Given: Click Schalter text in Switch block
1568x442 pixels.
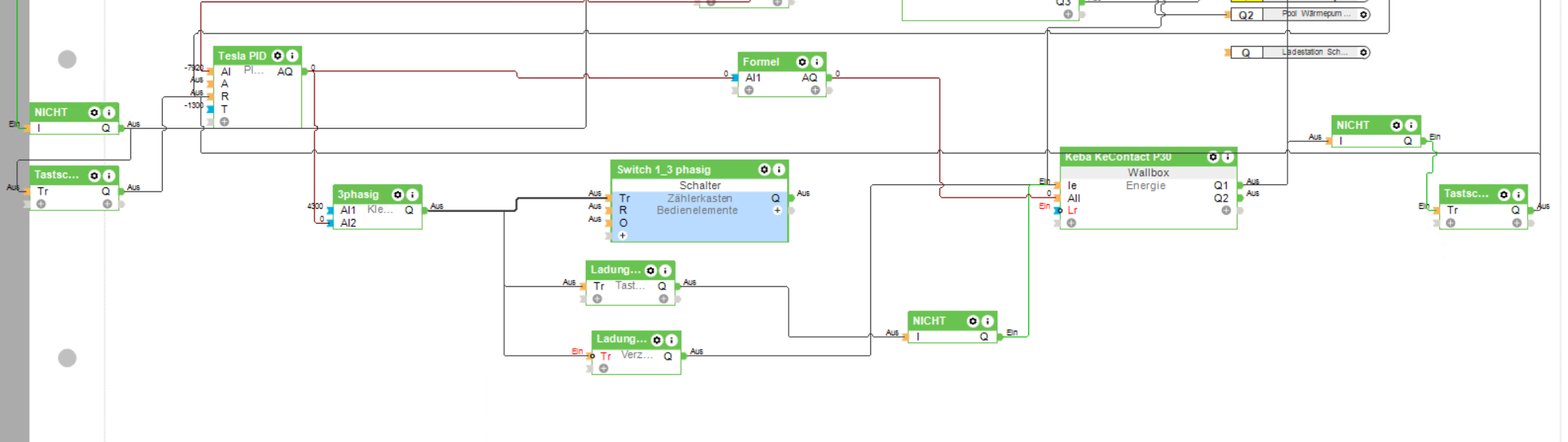Looking at the screenshot, I should (x=700, y=185).
